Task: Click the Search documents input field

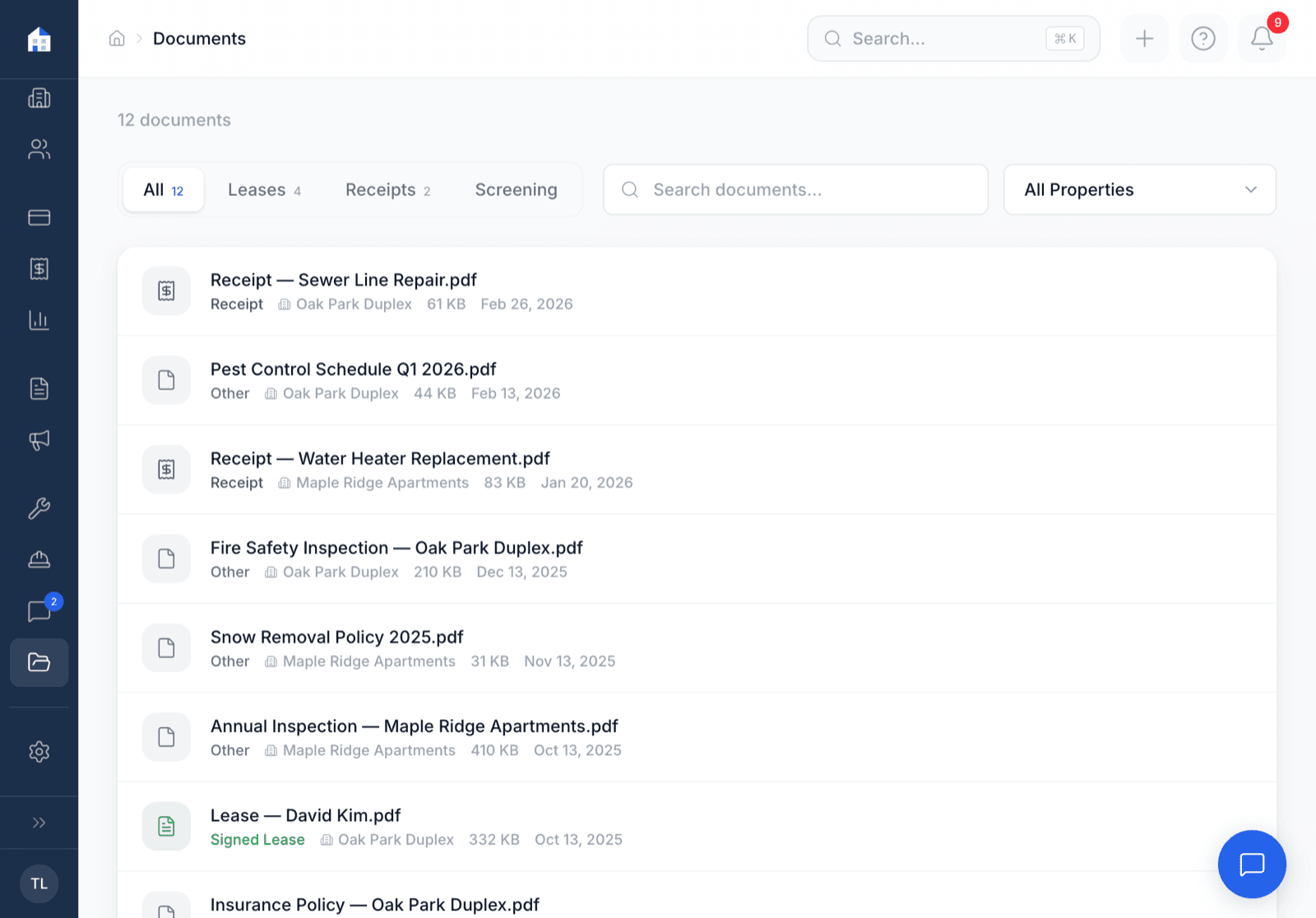Action: point(795,190)
